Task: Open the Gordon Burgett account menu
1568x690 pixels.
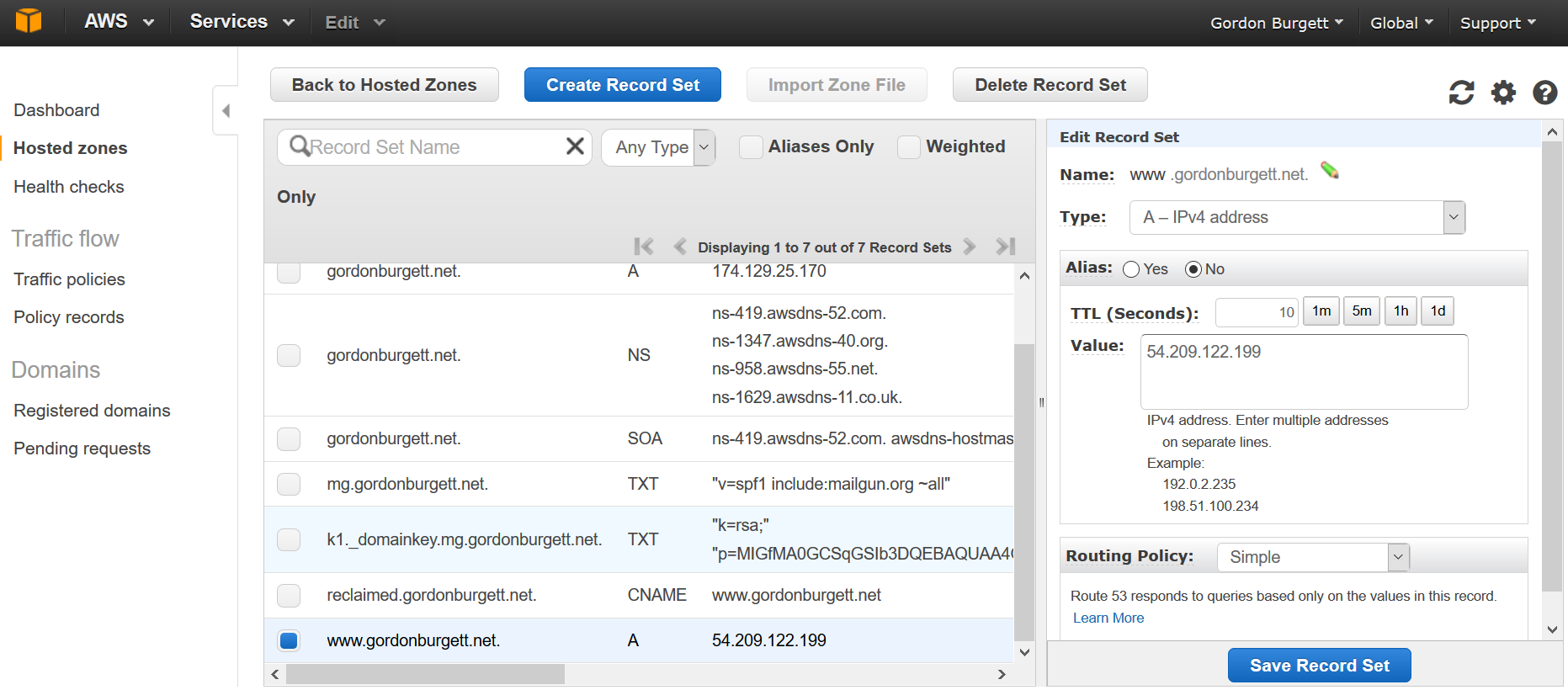Action: [x=1276, y=23]
